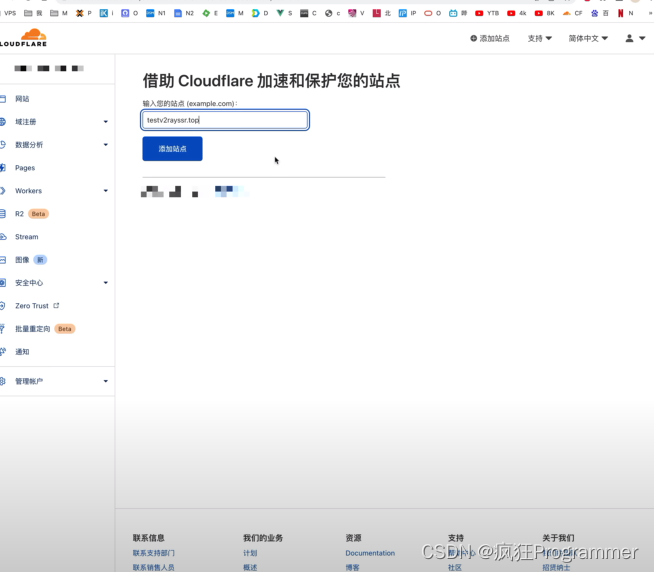Screen dimensions: 654x572
Task: Expand the 数据分析 sidebar section
Action: [x=105, y=145]
